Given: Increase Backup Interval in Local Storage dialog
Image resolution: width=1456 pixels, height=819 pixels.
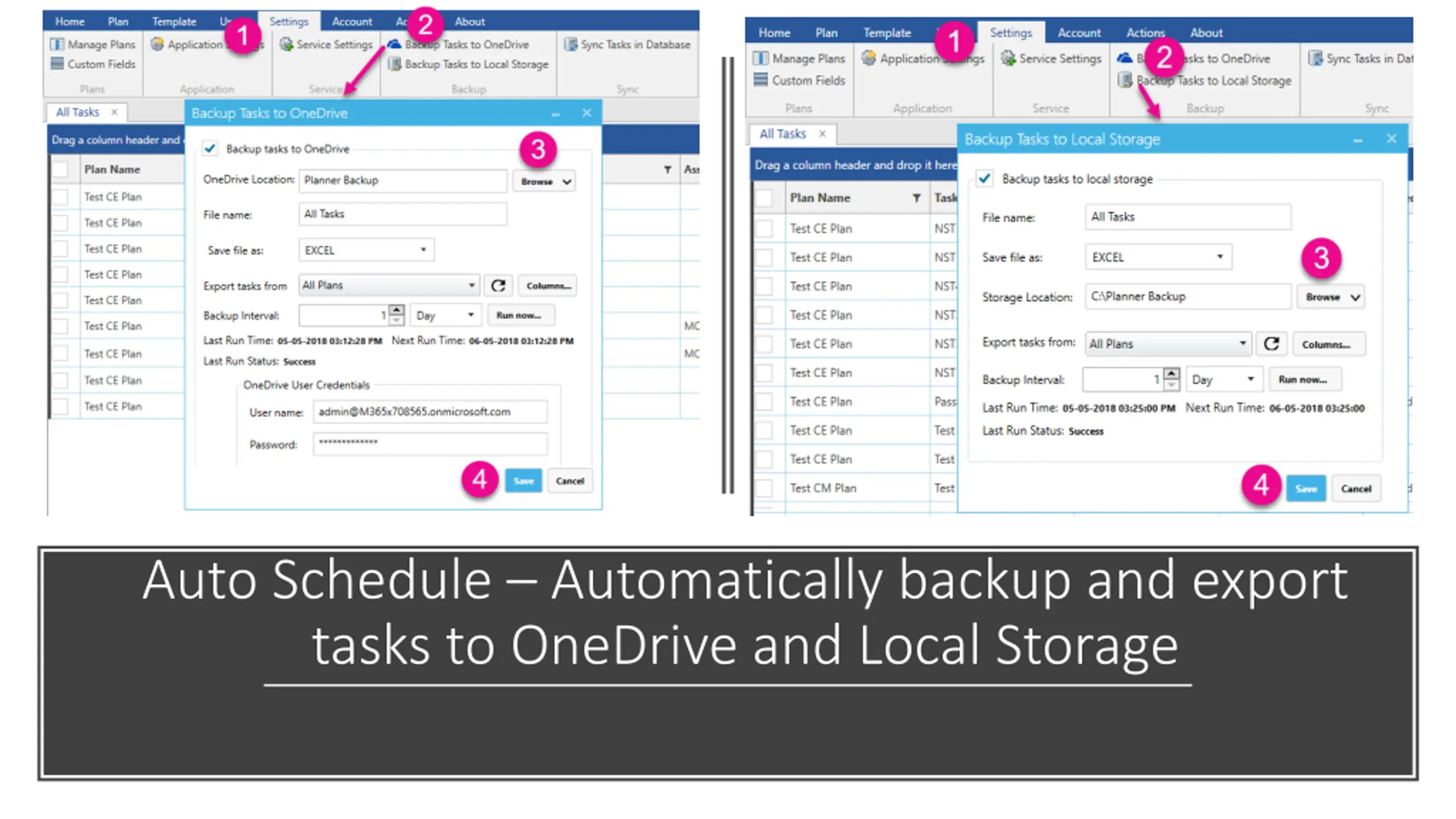Looking at the screenshot, I should [1171, 374].
